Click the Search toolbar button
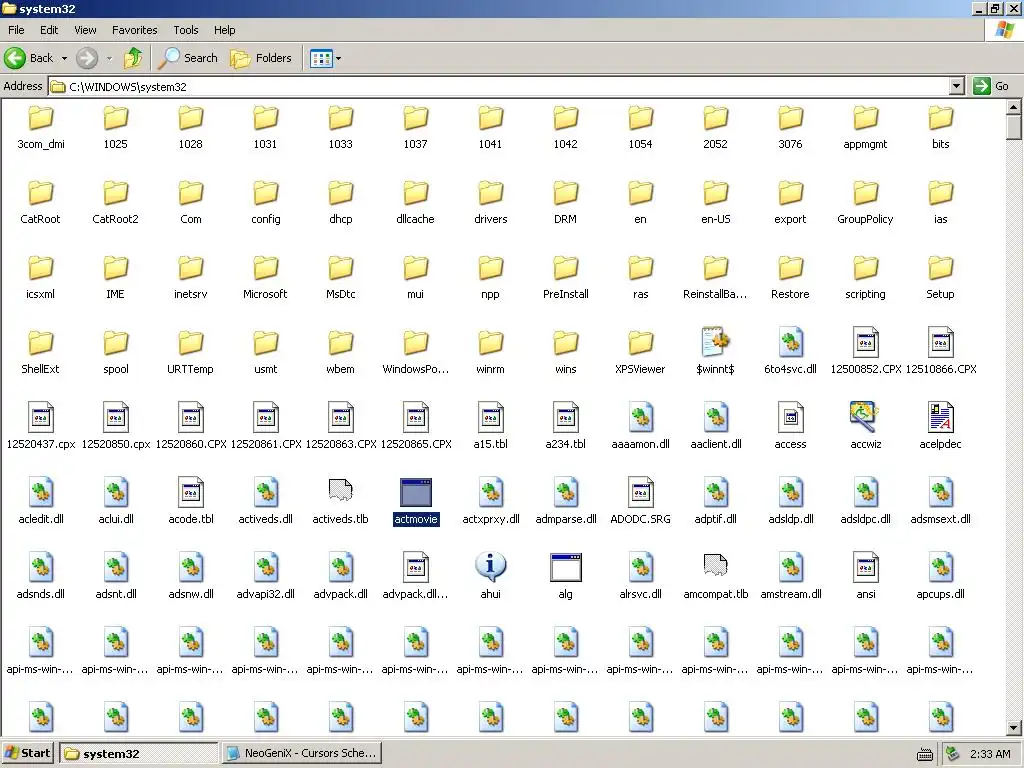The height and width of the screenshot is (768, 1024). (x=188, y=58)
